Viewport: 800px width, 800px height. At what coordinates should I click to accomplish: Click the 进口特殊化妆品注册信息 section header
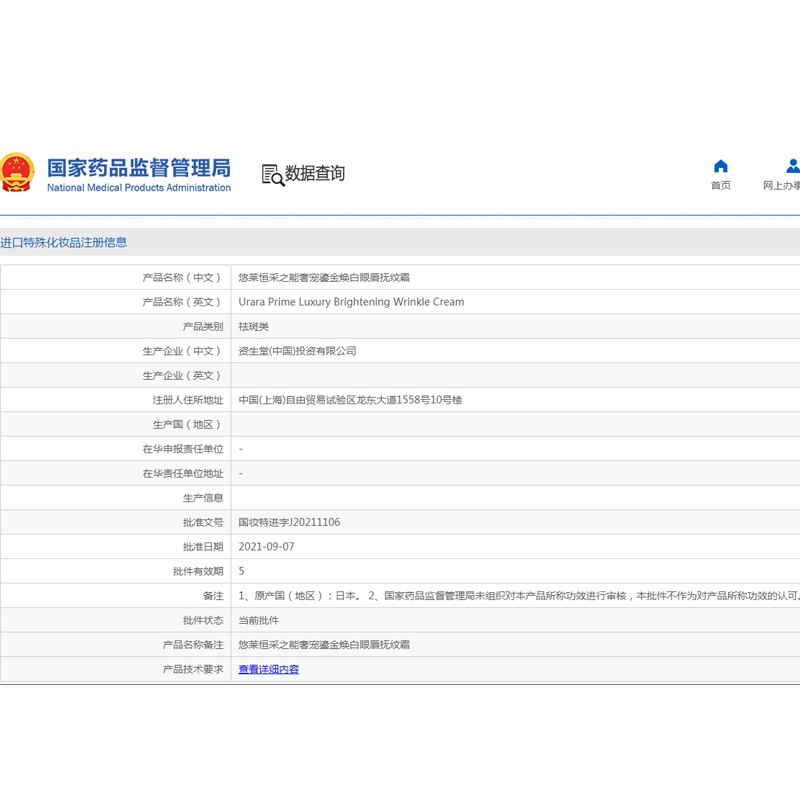[x=63, y=242]
